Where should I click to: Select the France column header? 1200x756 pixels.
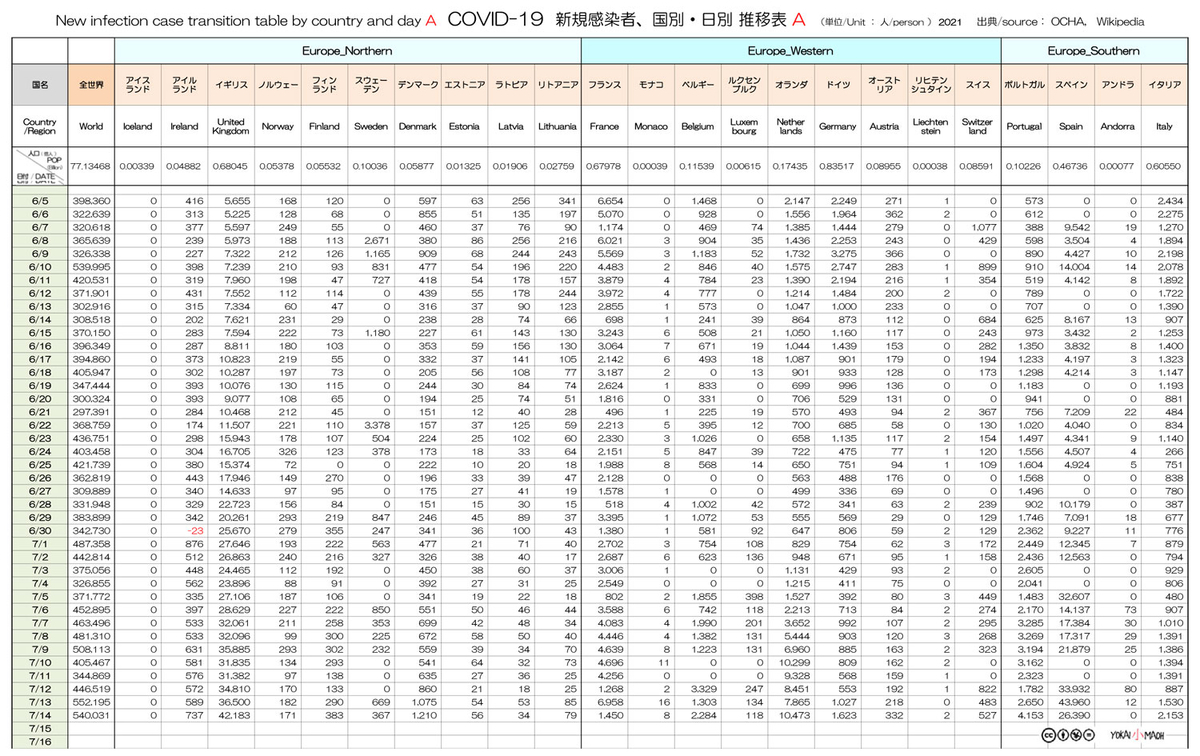[x=604, y=127]
